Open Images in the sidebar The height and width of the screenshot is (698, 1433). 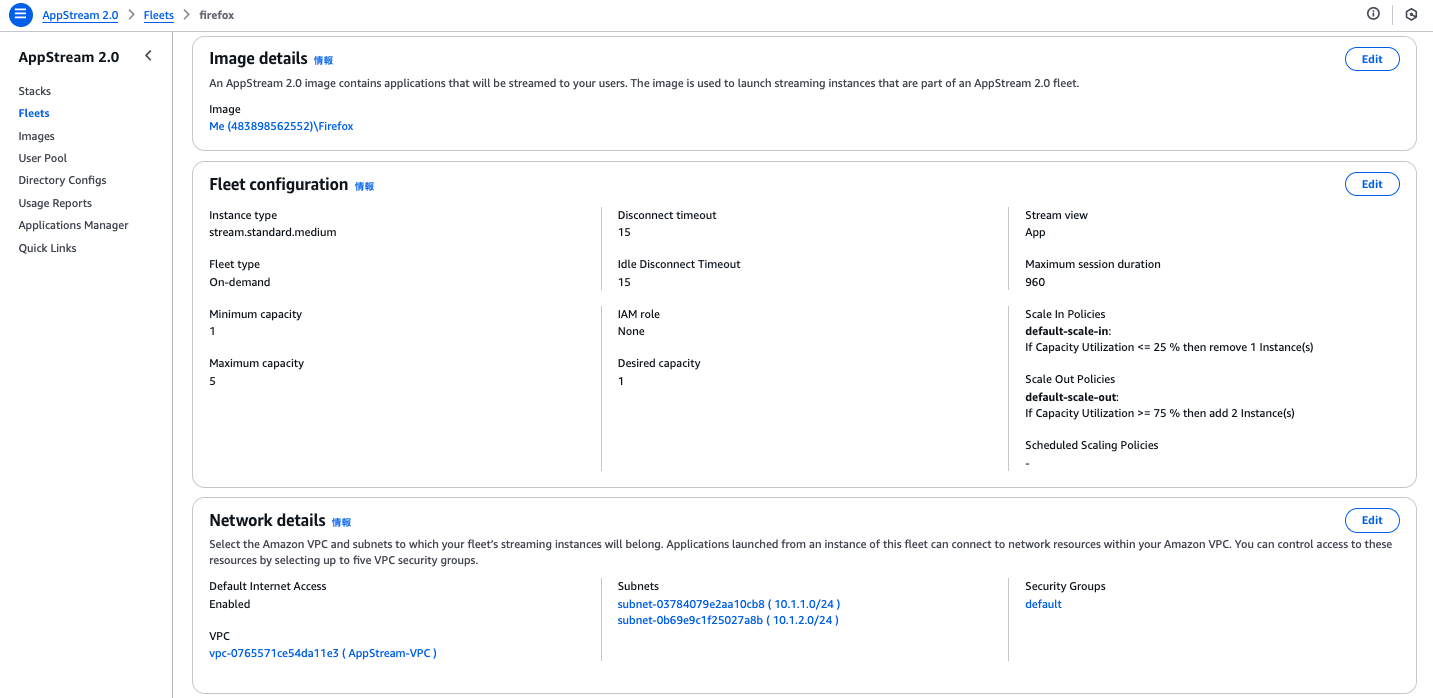[x=37, y=136]
